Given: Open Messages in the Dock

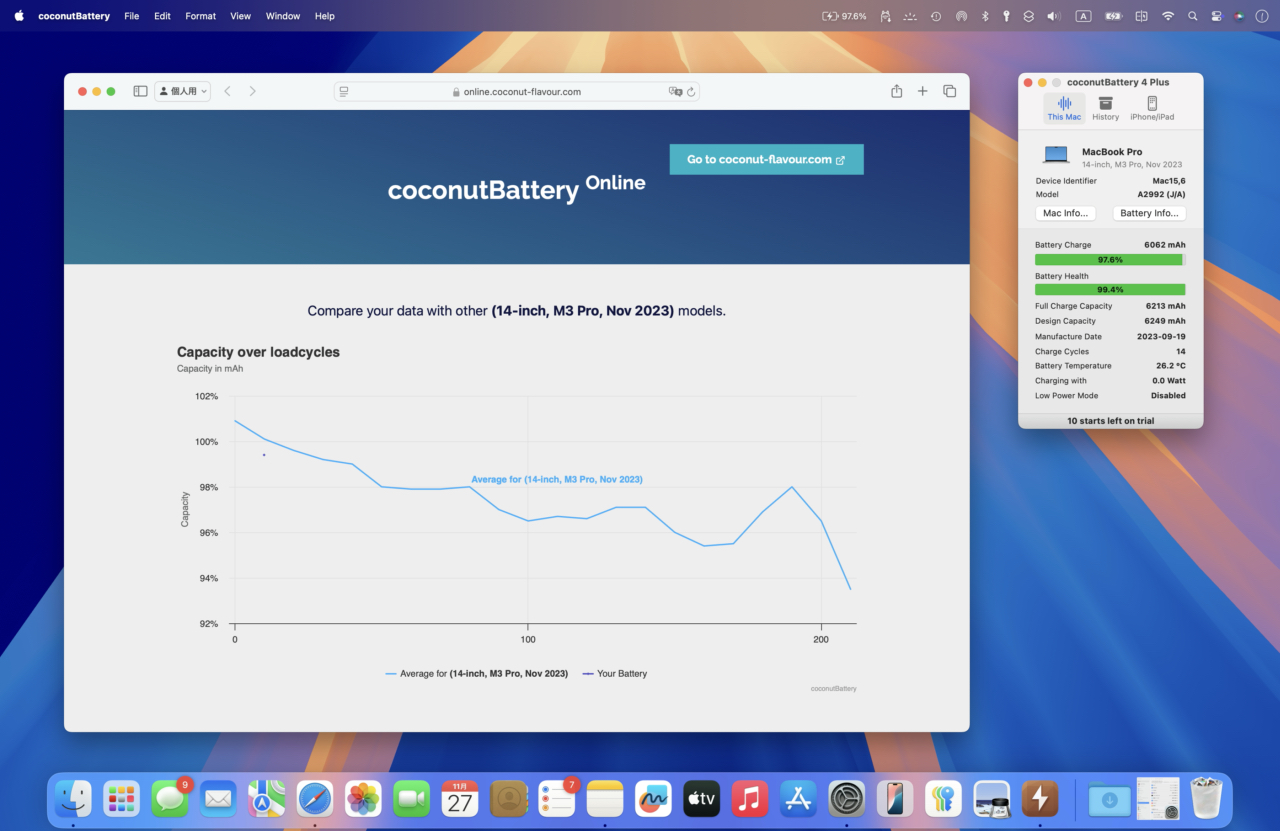Looking at the screenshot, I should 170,798.
